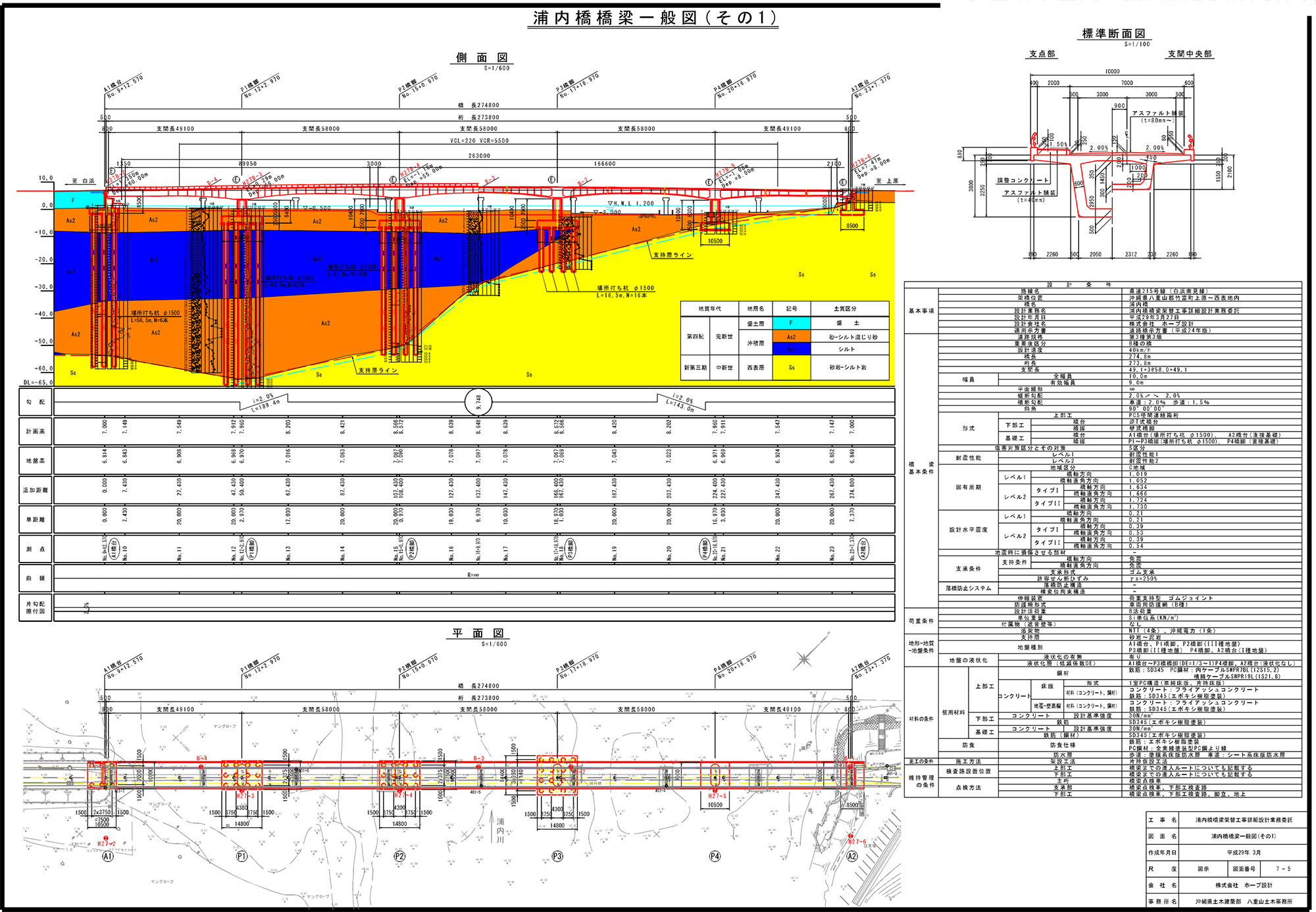Click the circled P4 pier marker in plan view
This screenshot has height=912, width=1316.
[x=715, y=856]
